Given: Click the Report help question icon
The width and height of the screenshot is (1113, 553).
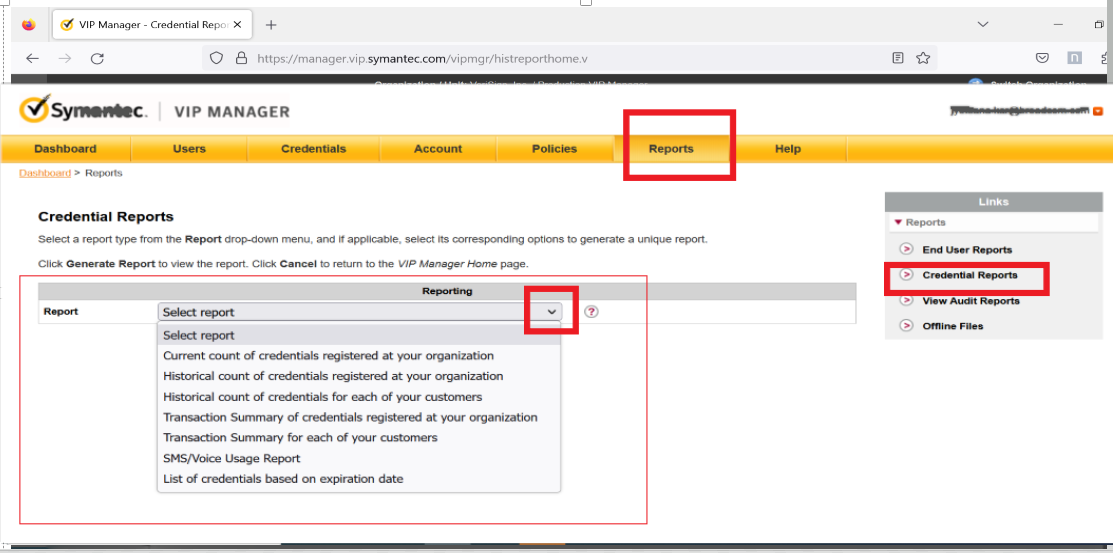Looking at the screenshot, I should pos(591,312).
